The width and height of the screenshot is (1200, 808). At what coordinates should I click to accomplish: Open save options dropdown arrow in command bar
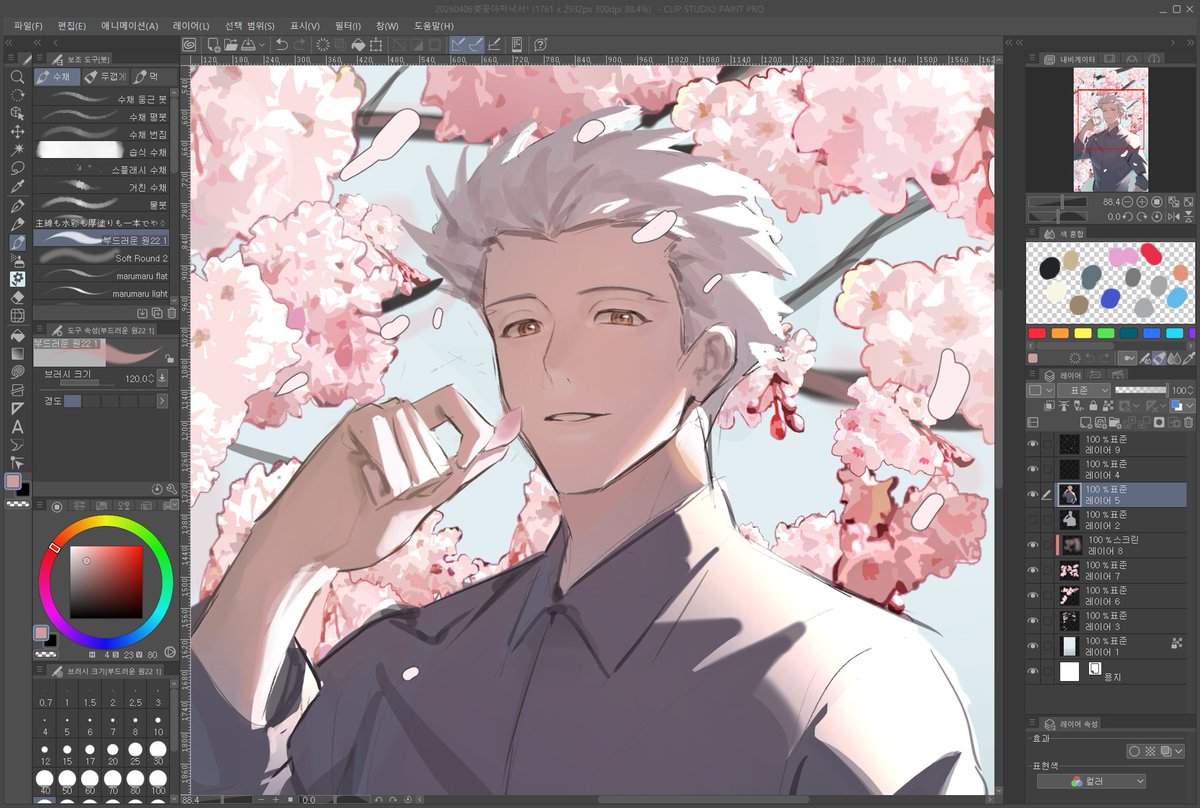click(262, 45)
